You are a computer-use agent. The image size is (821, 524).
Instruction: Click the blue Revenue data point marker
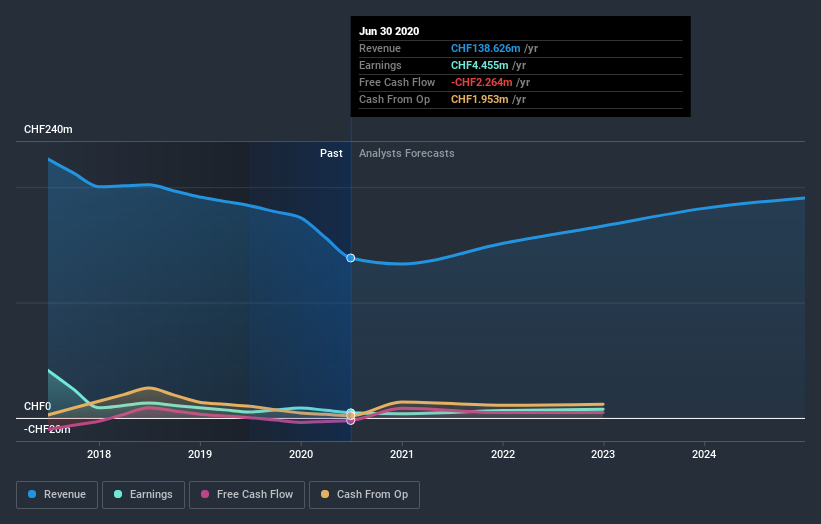coord(351,258)
